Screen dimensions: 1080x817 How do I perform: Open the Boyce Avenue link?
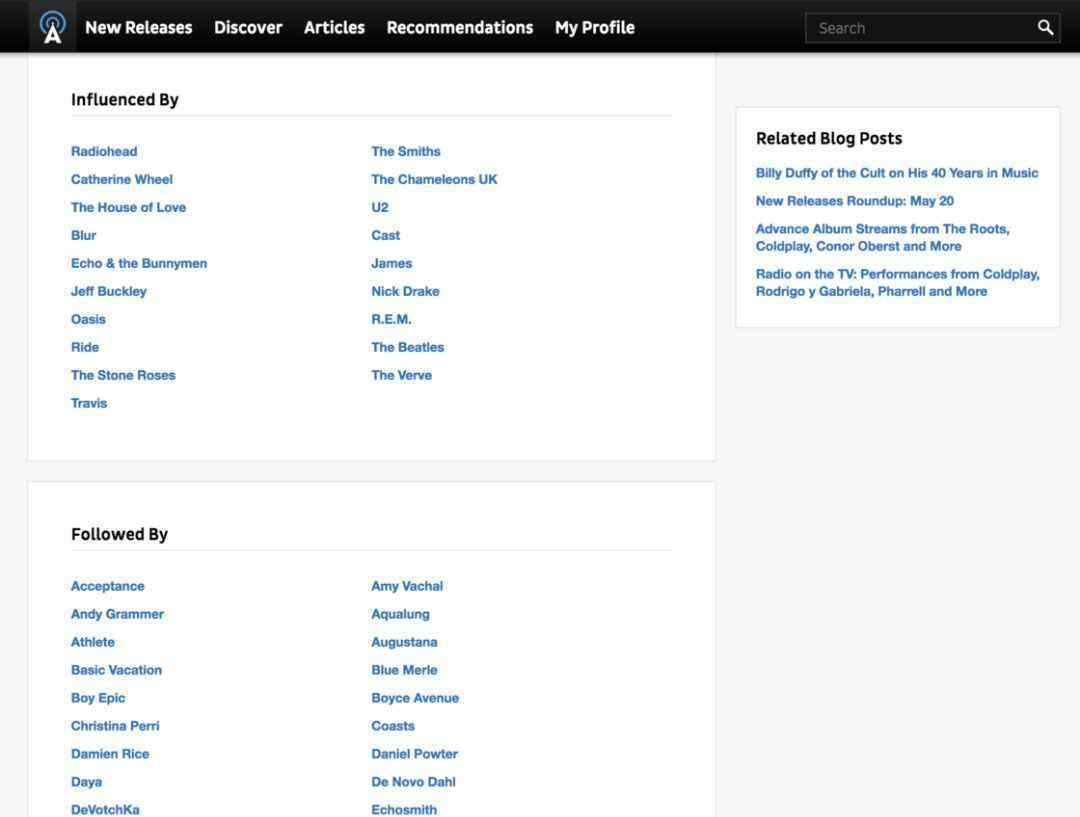pos(415,698)
